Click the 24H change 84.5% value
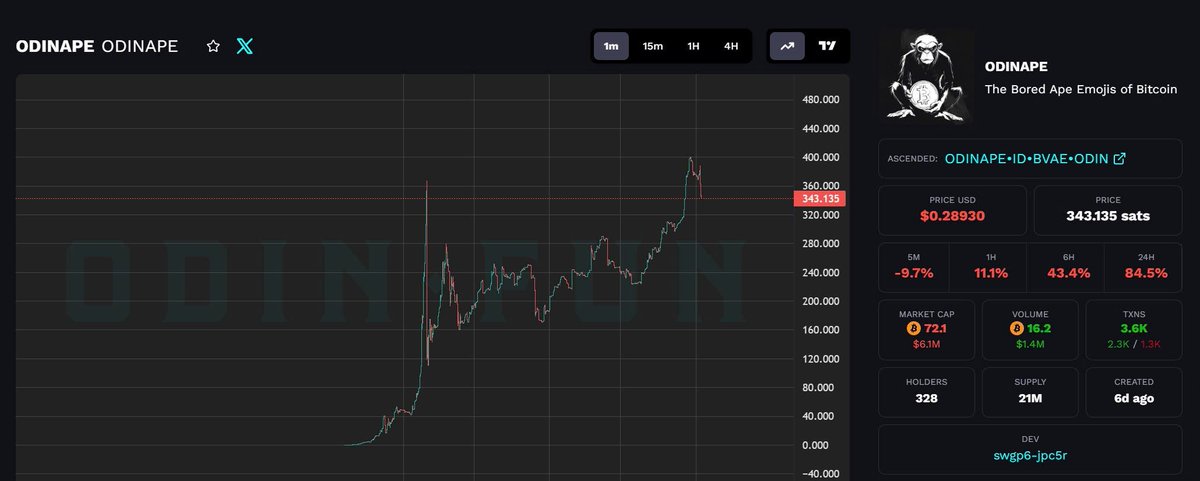This screenshot has width=1200, height=481. (x=1146, y=273)
